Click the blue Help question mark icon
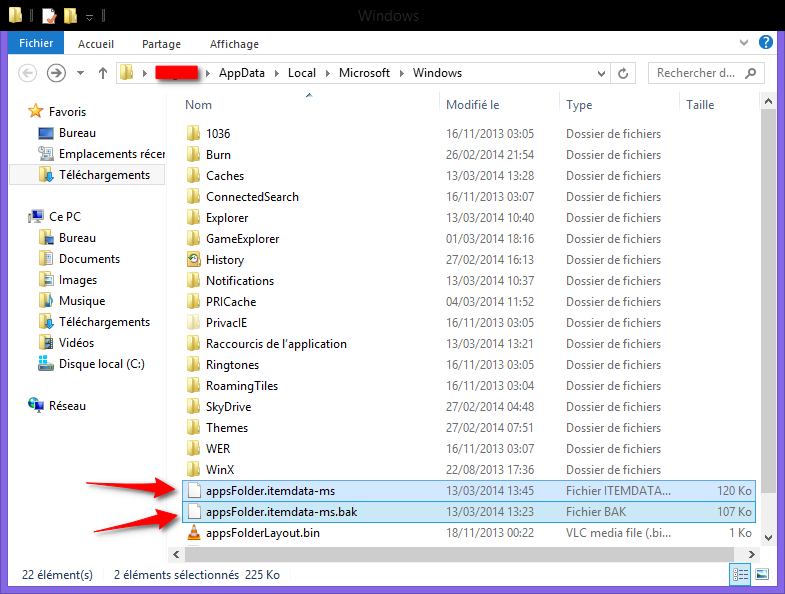785x594 pixels. (765, 42)
